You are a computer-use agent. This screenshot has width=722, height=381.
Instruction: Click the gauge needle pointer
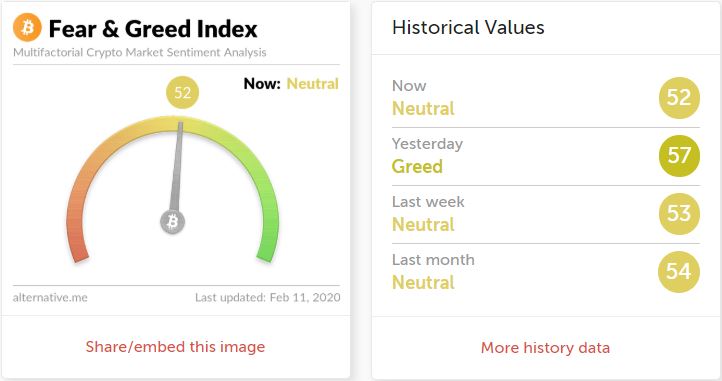[x=177, y=166]
